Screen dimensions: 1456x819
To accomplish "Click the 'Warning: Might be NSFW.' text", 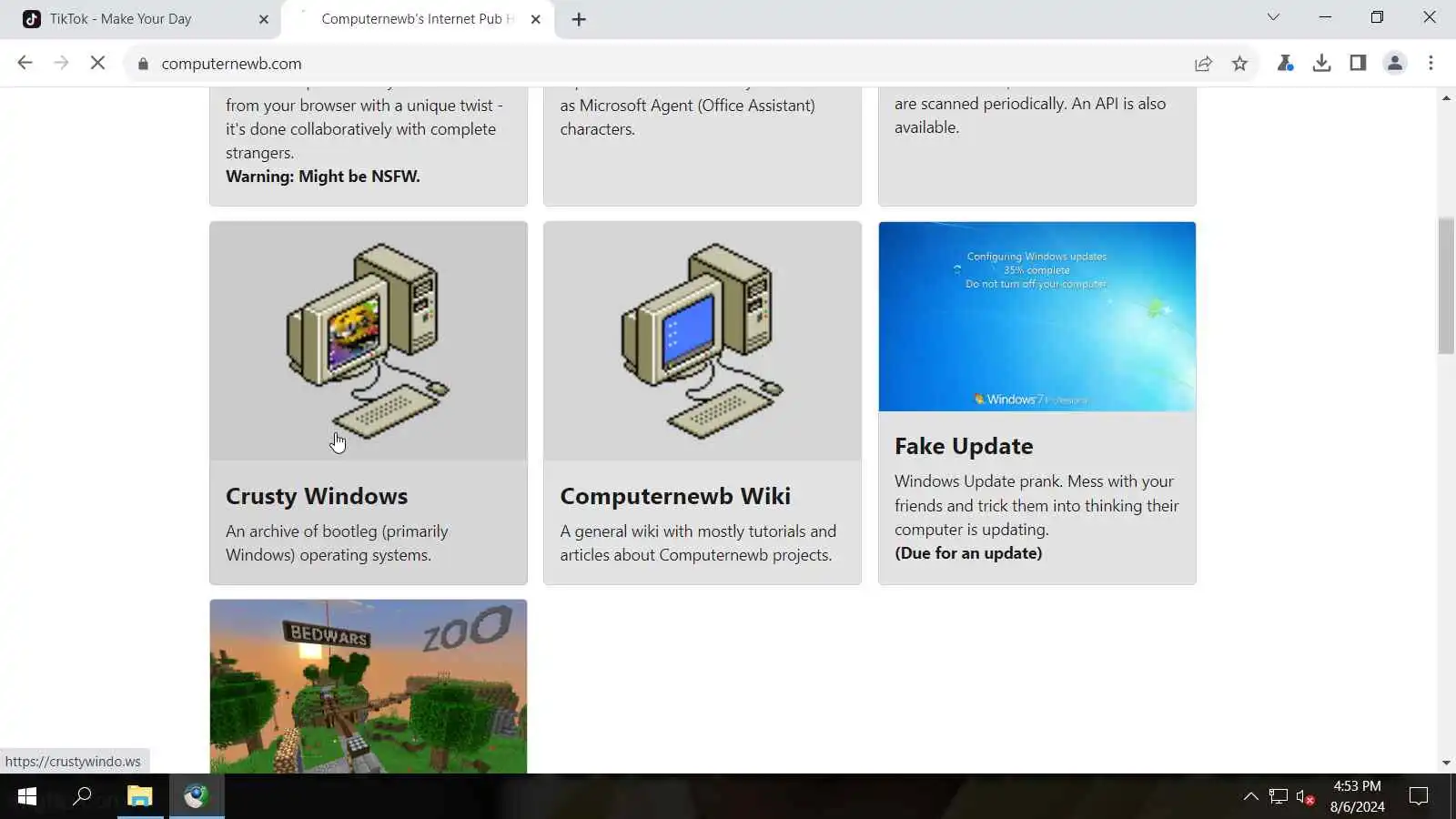I will point(323,177).
